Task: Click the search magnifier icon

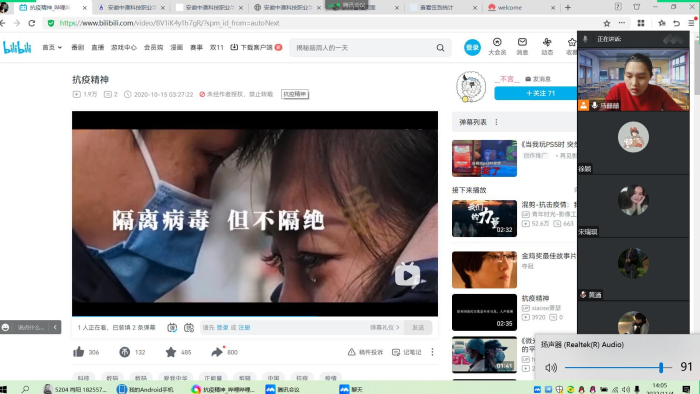Action: tap(440, 48)
